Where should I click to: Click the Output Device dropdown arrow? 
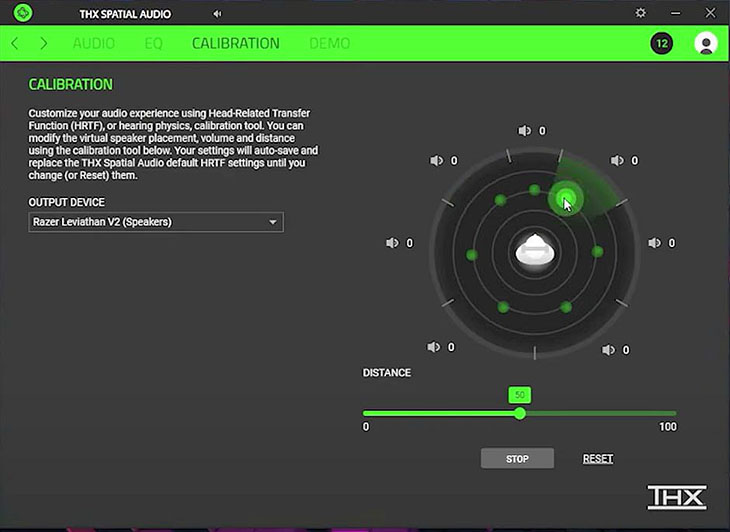(x=273, y=222)
